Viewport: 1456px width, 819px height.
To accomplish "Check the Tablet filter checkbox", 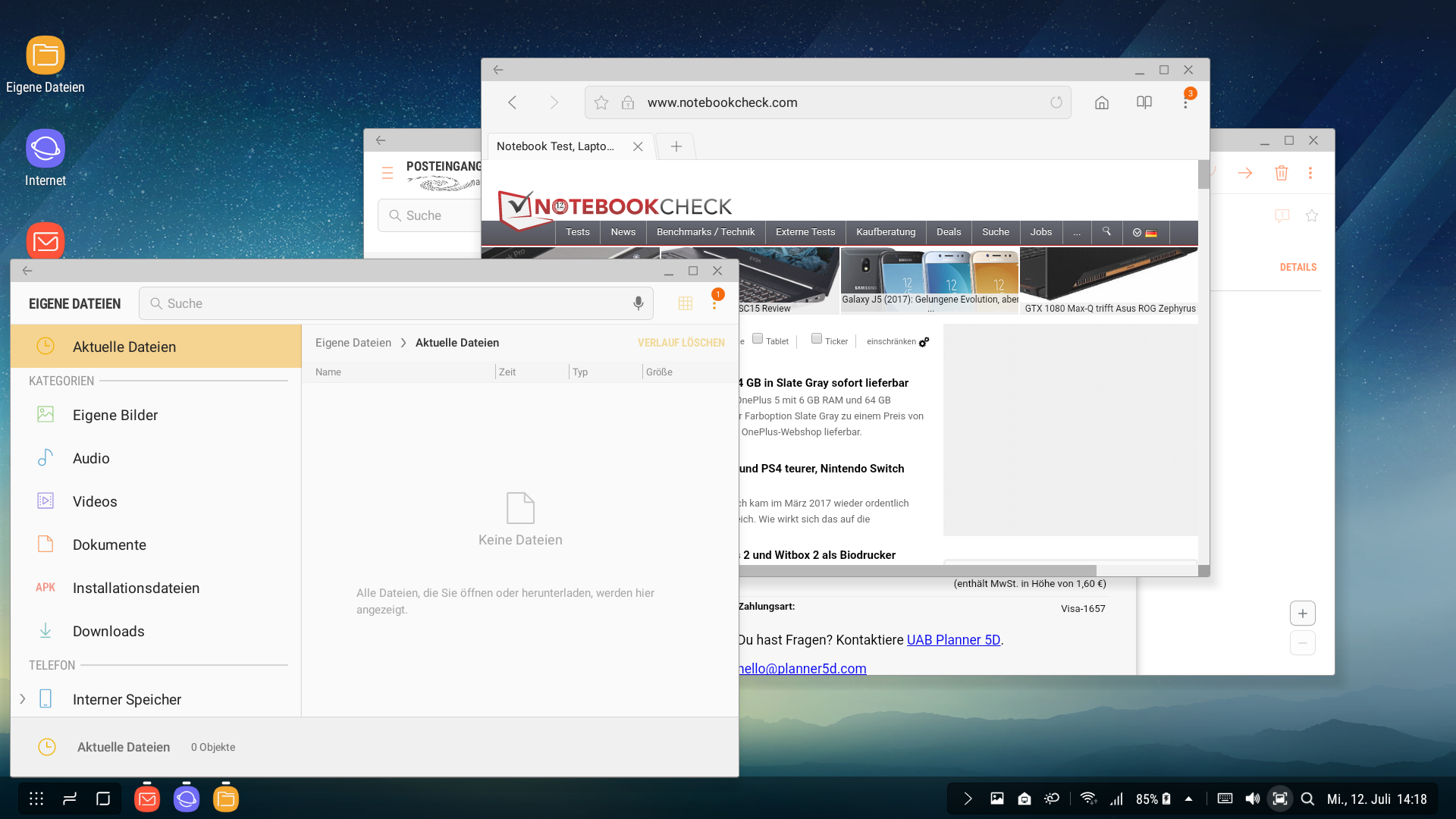I will point(758,339).
